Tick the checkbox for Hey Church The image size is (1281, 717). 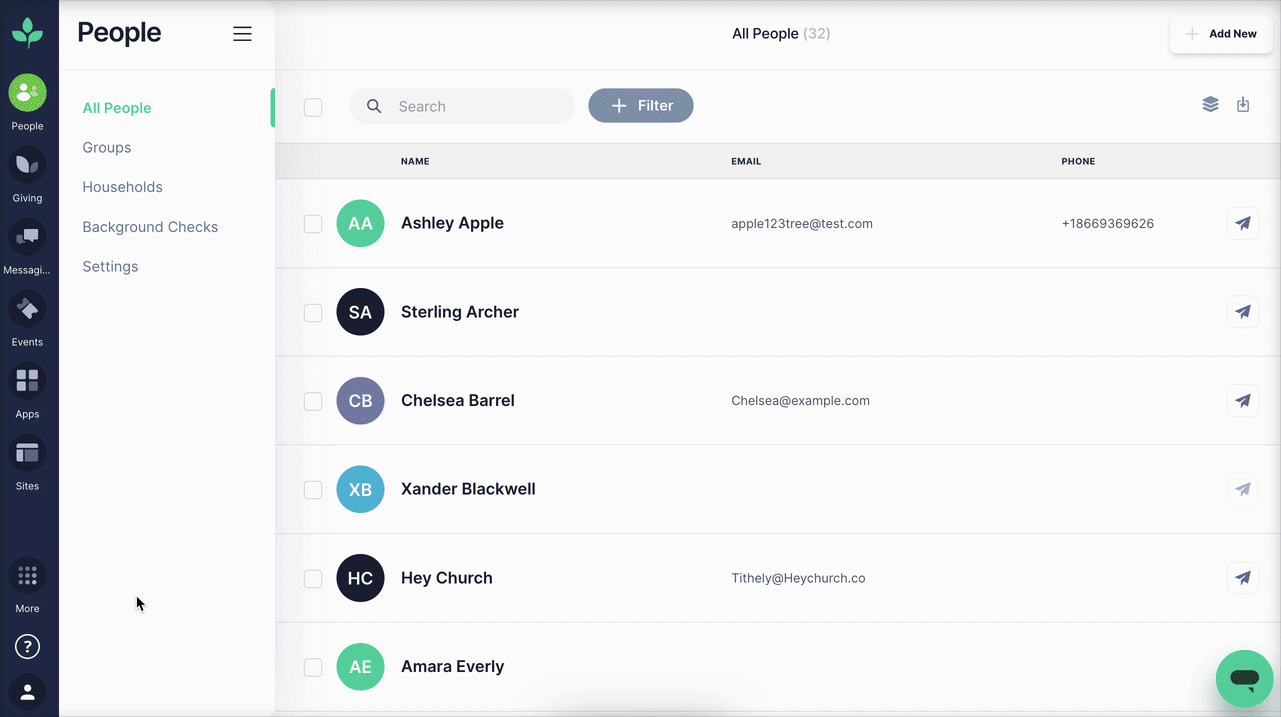point(313,579)
